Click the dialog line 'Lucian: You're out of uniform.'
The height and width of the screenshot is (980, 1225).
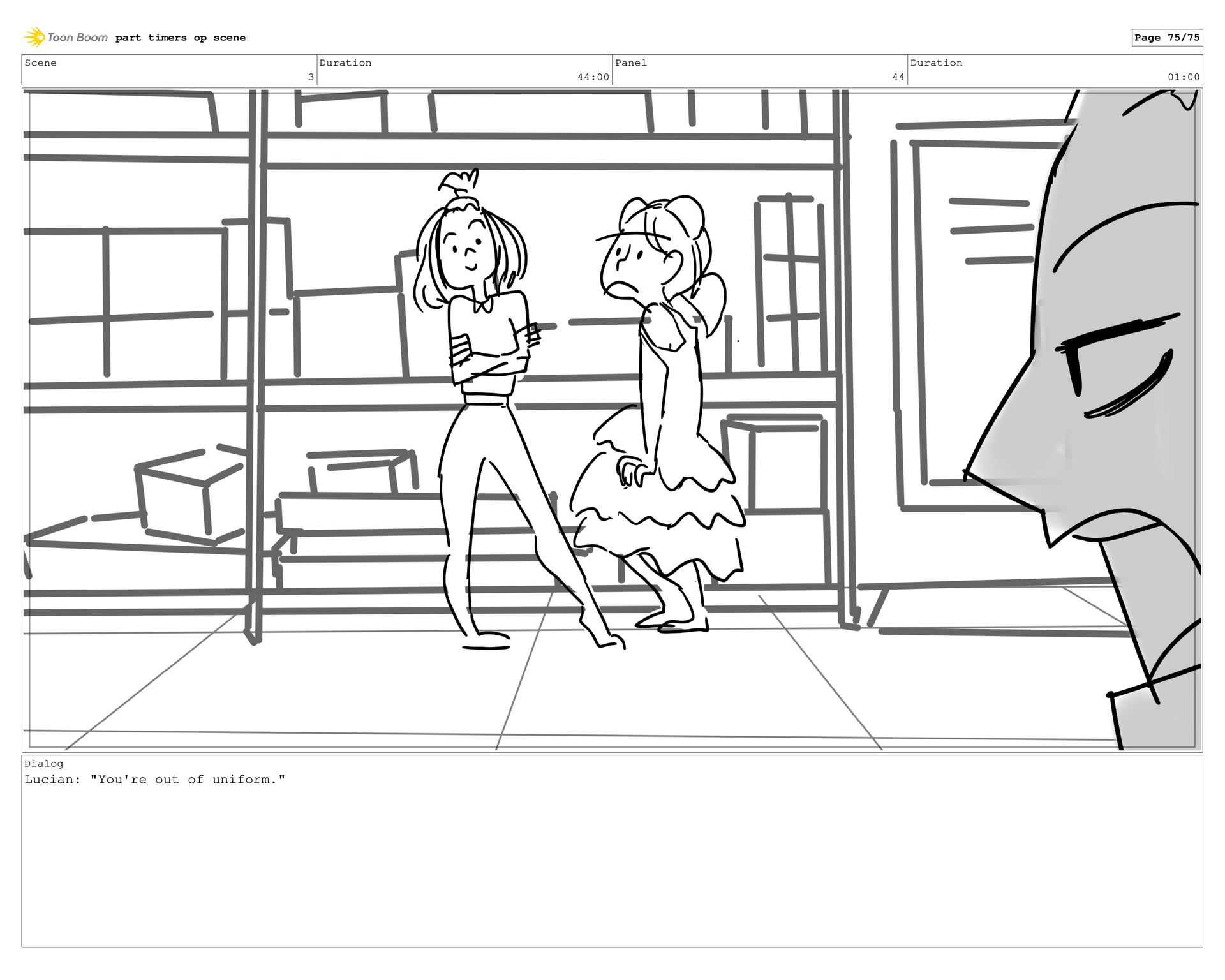[x=155, y=780]
